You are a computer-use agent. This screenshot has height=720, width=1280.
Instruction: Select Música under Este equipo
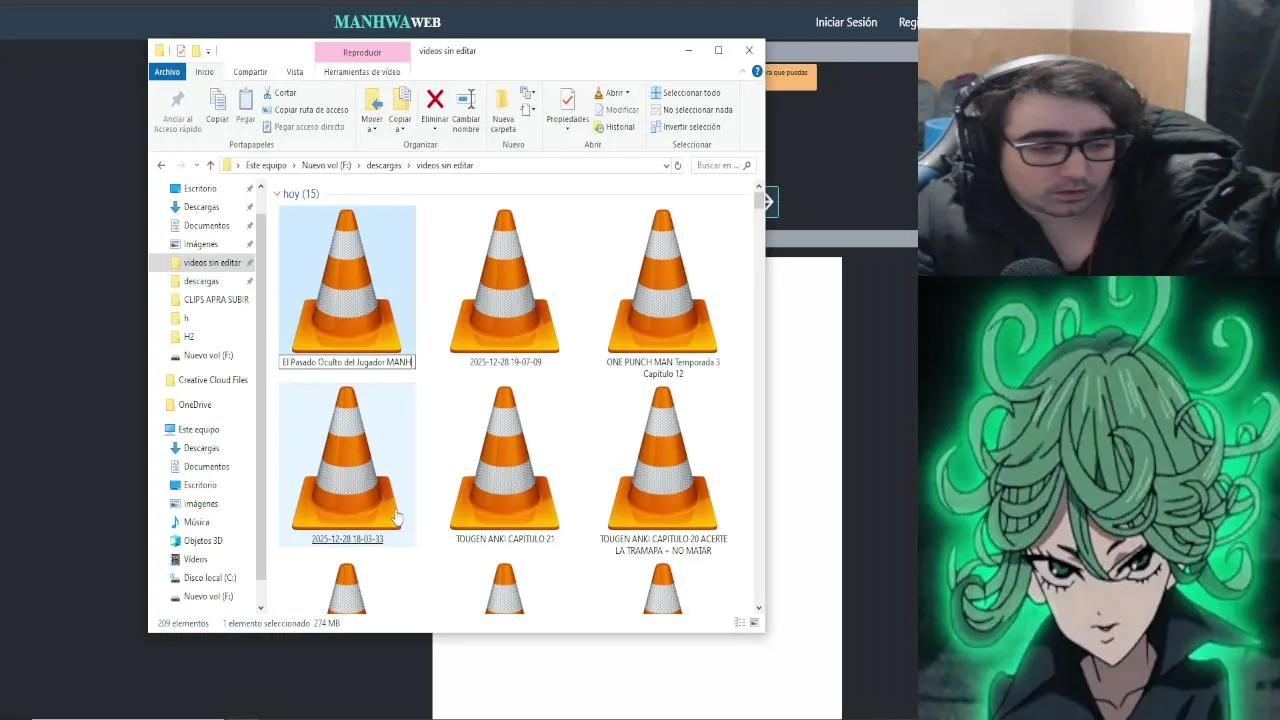click(x=196, y=522)
